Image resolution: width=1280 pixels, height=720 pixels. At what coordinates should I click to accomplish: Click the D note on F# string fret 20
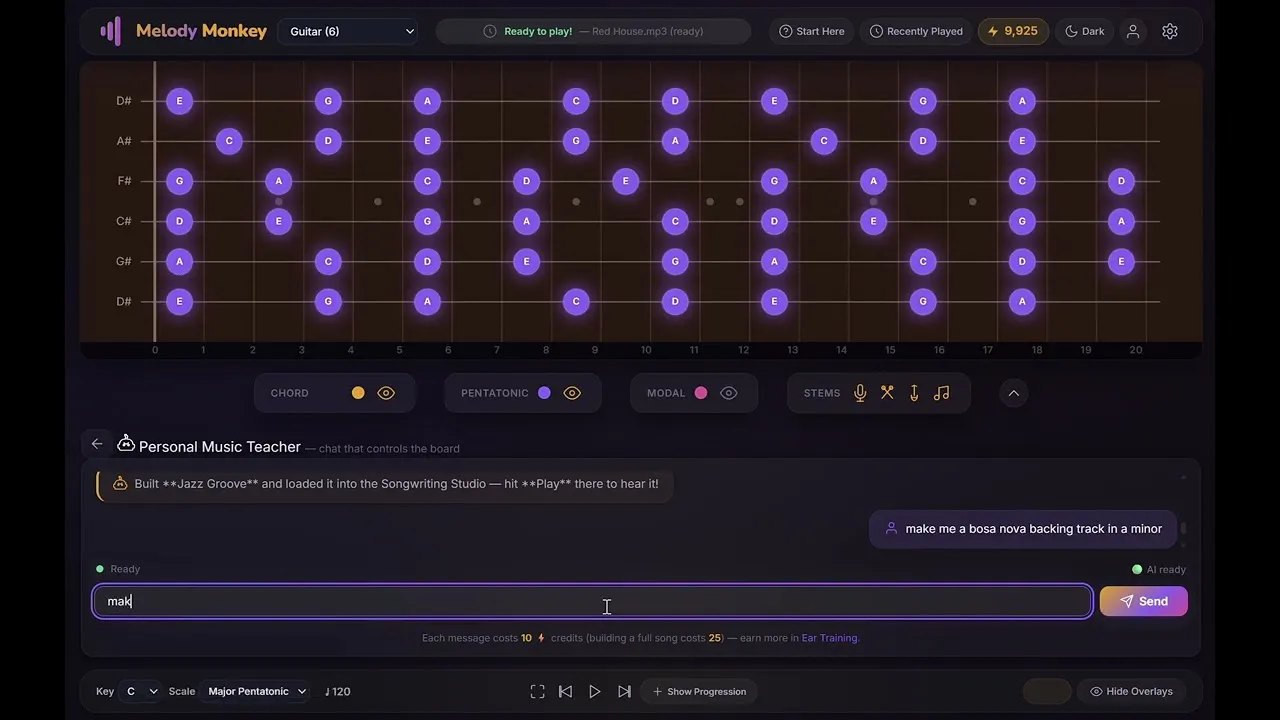(x=1121, y=181)
